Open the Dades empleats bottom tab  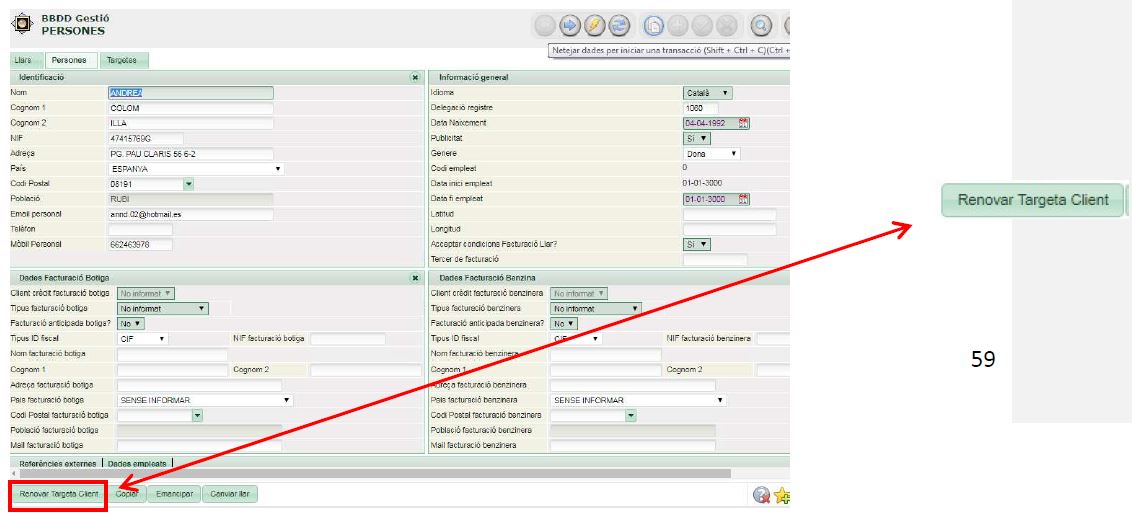tap(138, 463)
